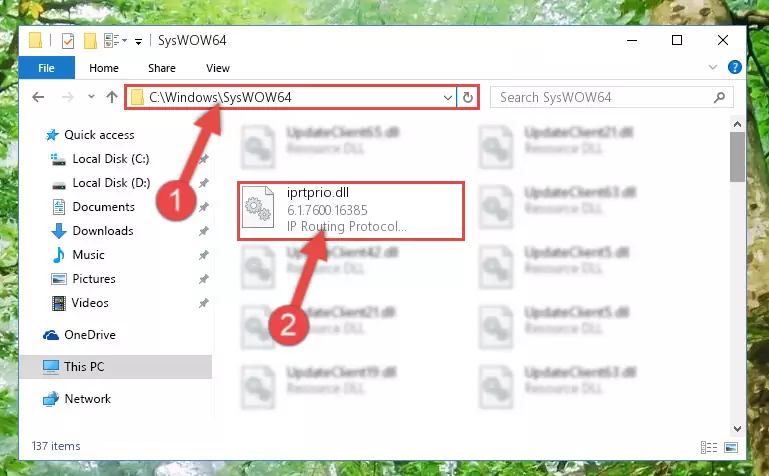Screen dimensions: 769x476
Task: Switch to Large icons view in status bar
Action: (x=731, y=447)
